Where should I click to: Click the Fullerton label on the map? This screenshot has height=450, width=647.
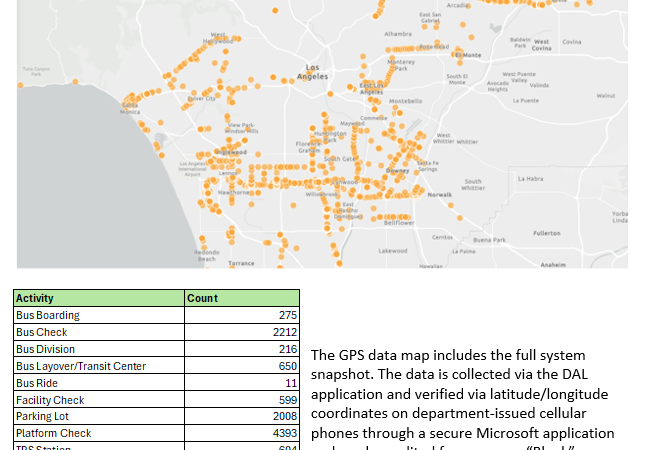tap(546, 233)
